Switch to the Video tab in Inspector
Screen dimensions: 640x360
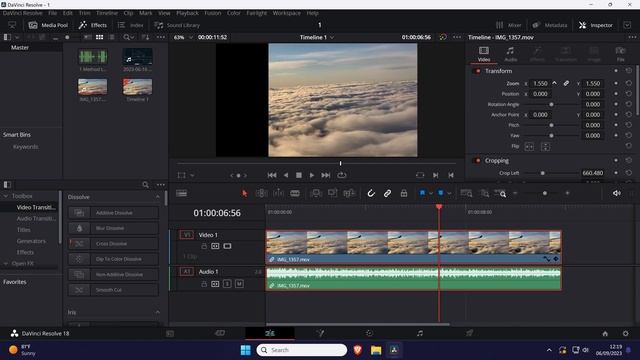[x=484, y=54]
